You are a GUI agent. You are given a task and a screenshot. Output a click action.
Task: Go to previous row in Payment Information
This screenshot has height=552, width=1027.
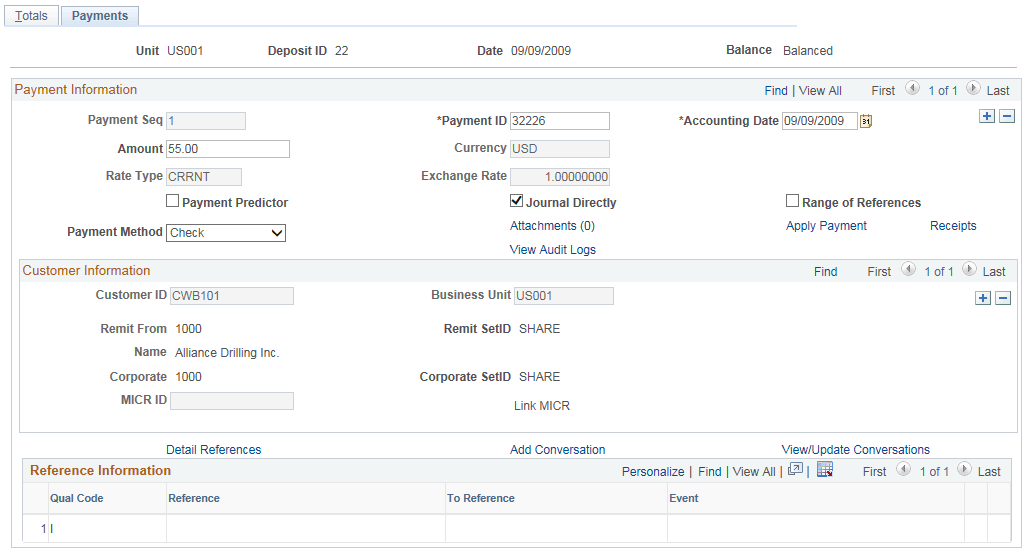(912, 88)
